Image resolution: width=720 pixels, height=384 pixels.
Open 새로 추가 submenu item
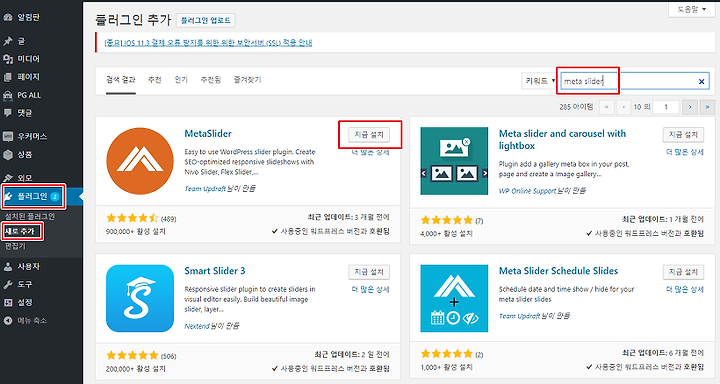click(x=20, y=231)
